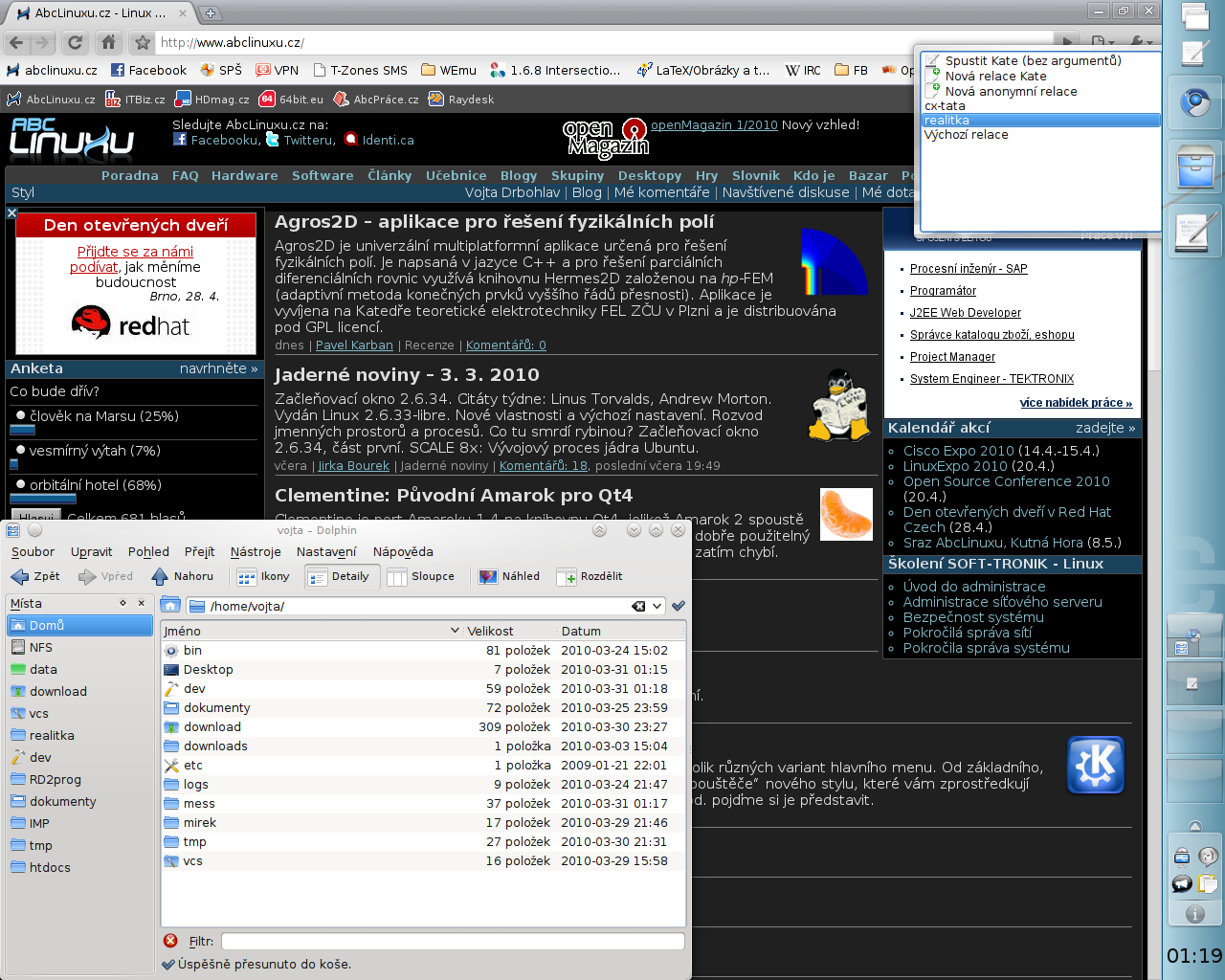Close the Místa panel

pos(142,603)
